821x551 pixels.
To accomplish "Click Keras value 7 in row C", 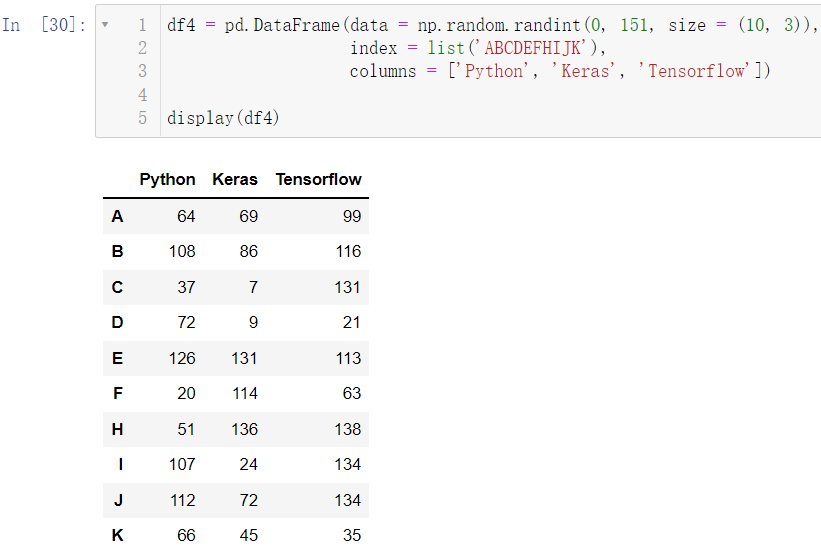I will 253,287.
